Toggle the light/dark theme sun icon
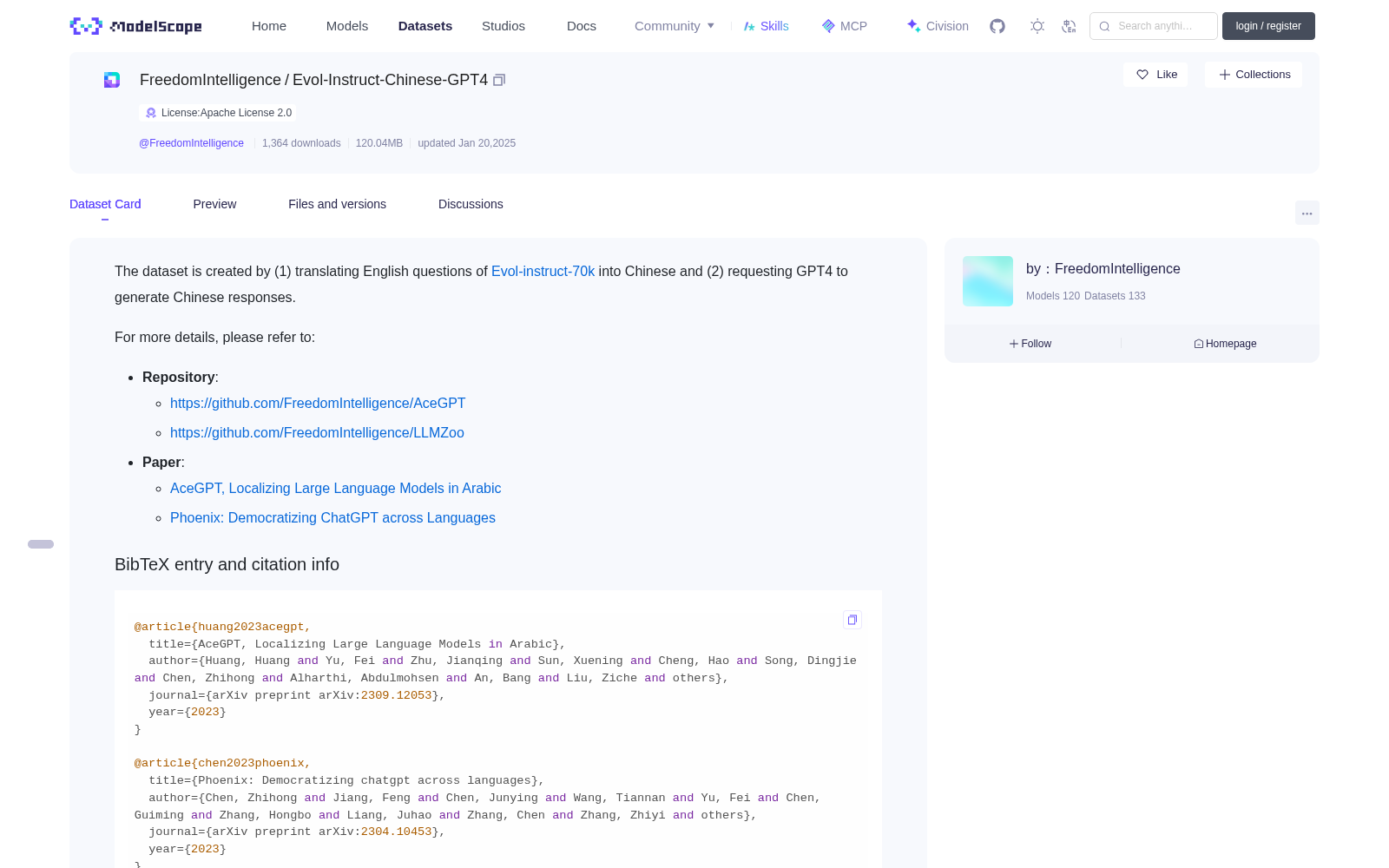Viewport: 1389px width, 868px height. (1037, 26)
